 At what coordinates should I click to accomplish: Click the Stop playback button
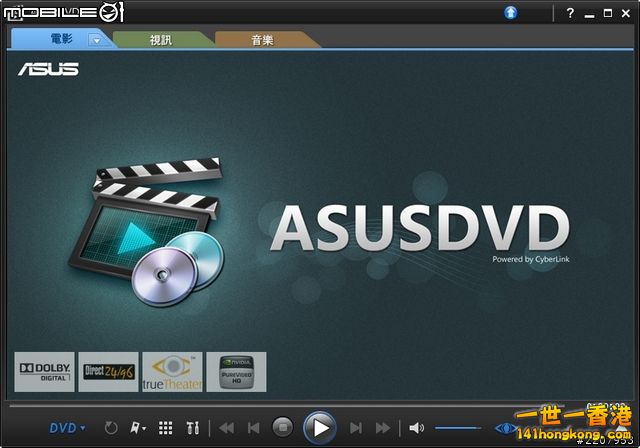[x=283, y=428]
